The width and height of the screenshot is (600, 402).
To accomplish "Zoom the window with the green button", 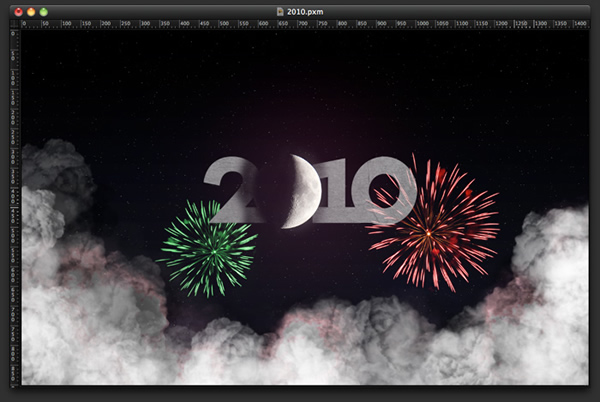I will pyautogui.click(x=44, y=12).
